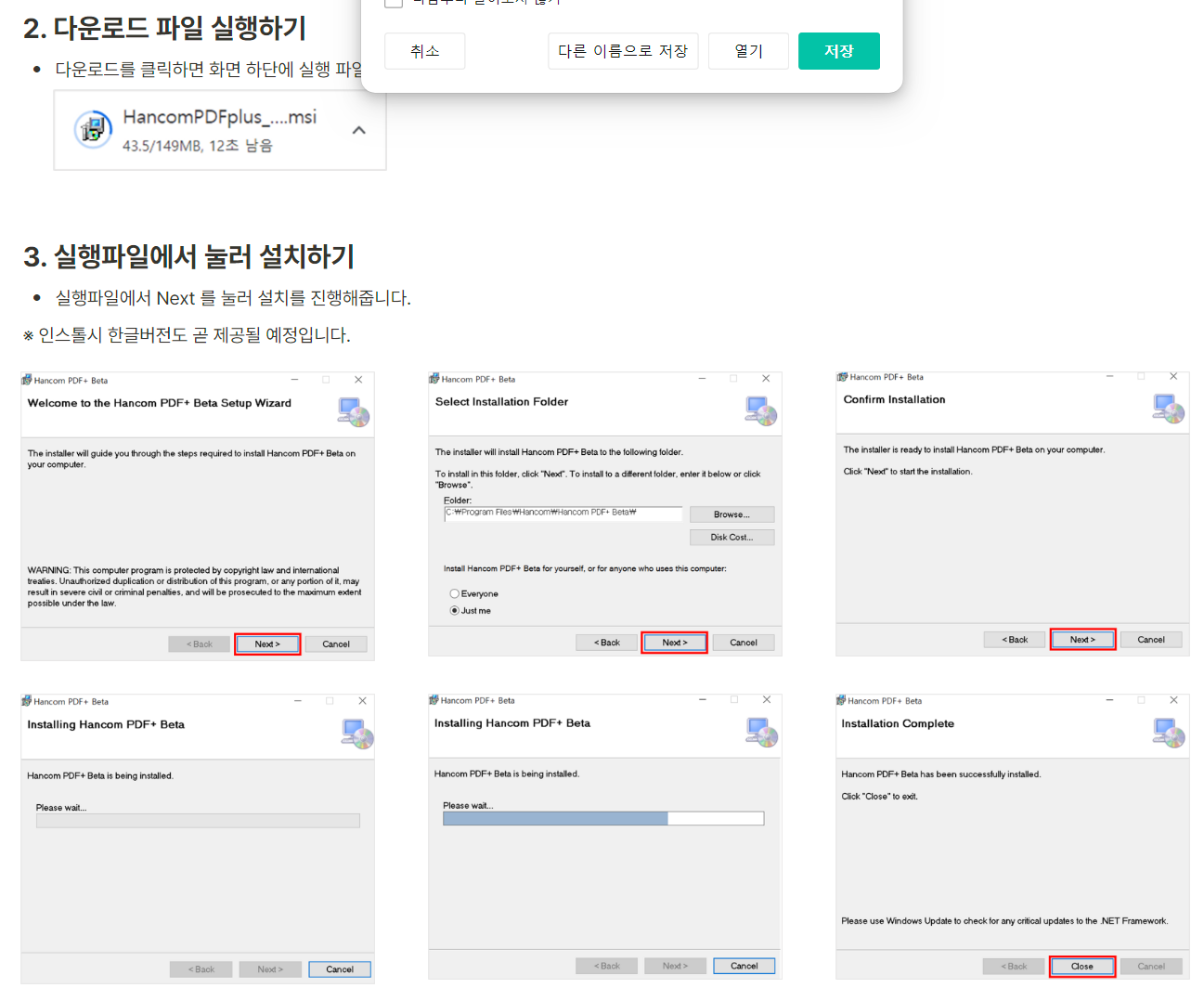The height and width of the screenshot is (1001, 1204).
Task: Click the disc icon in Welcome Setup Wizard
Action: coord(354,411)
